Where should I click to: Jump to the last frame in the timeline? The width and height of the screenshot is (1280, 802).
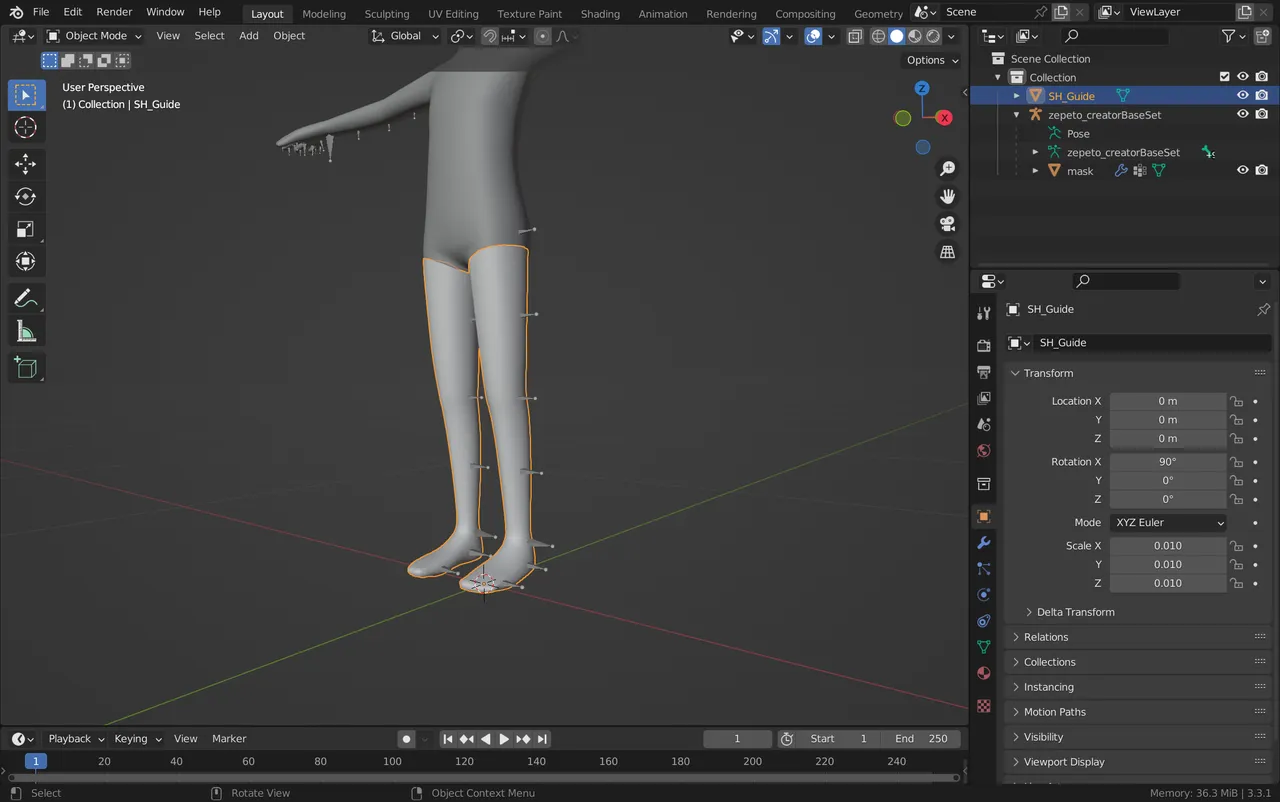pos(542,738)
